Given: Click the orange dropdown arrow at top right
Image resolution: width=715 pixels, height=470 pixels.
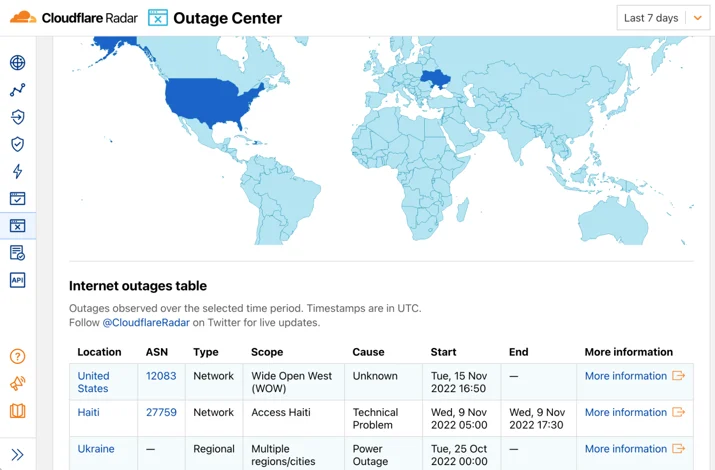Looking at the screenshot, I should (x=697, y=18).
